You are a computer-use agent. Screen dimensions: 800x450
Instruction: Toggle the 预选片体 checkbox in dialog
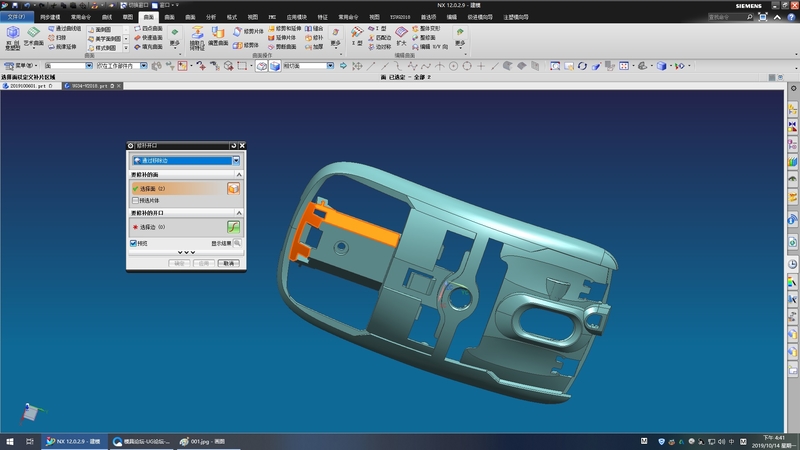(x=135, y=201)
